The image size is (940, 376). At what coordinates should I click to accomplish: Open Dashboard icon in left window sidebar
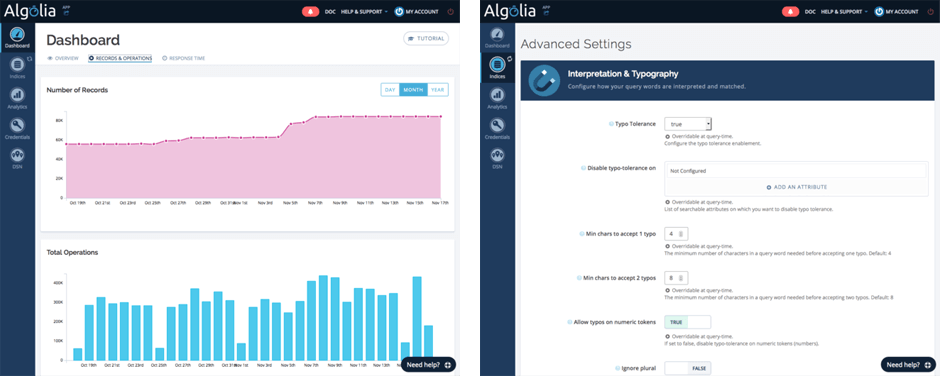click(17, 35)
